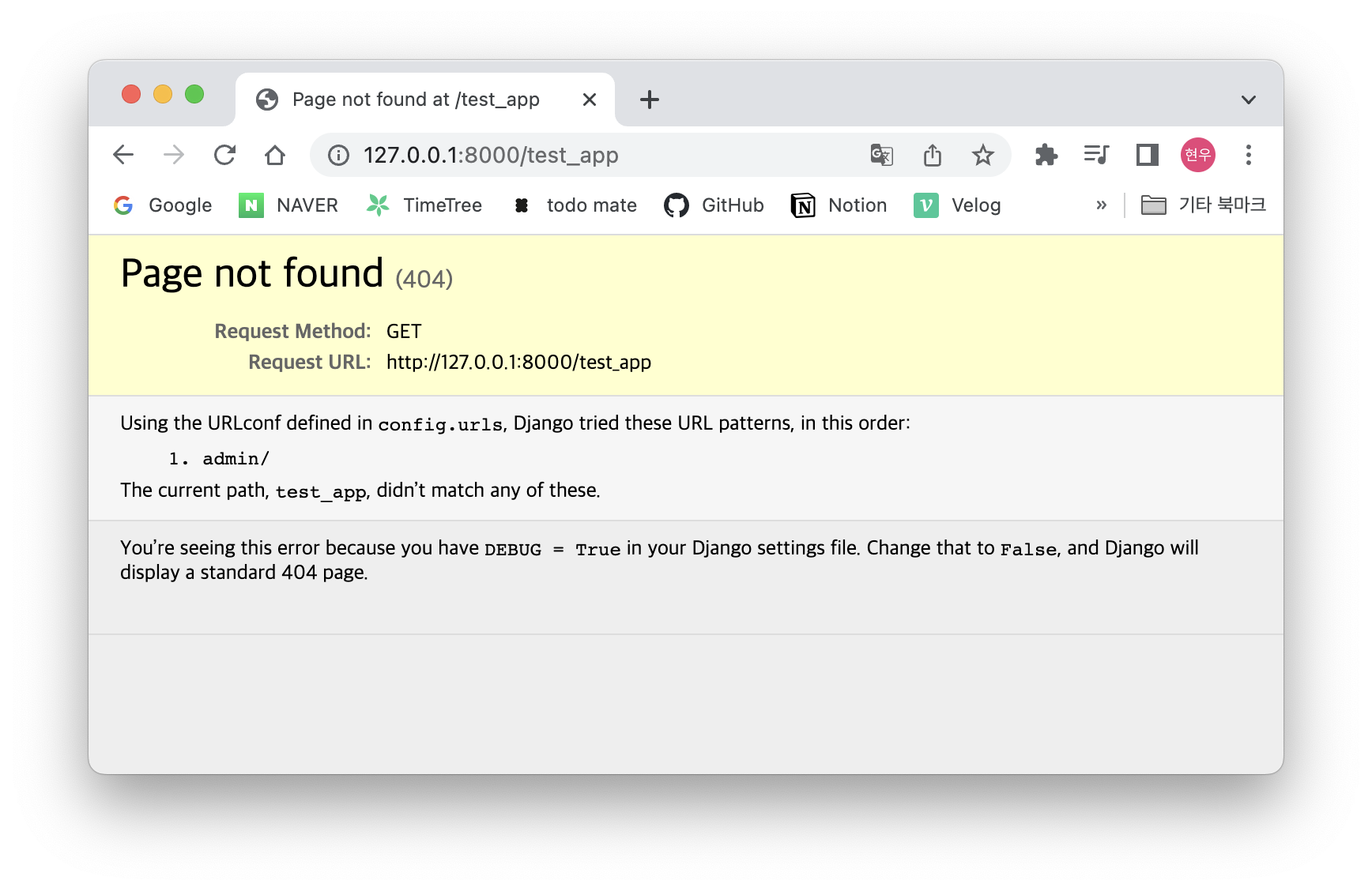This screenshot has height=891, width=1372.
Task: Open media control playlist icon
Action: (x=1097, y=155)
